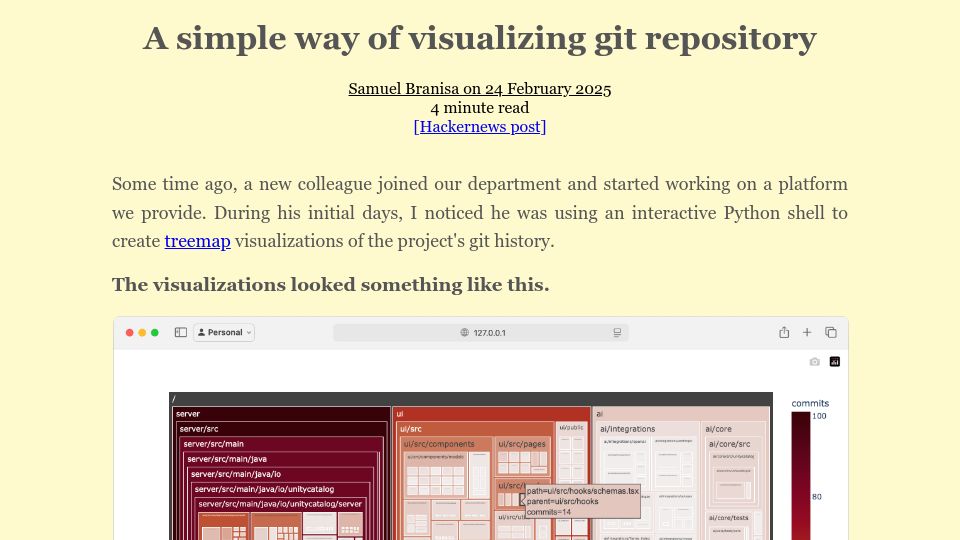
Task: Select the ai/core treemap block
Action: point(734,429)
